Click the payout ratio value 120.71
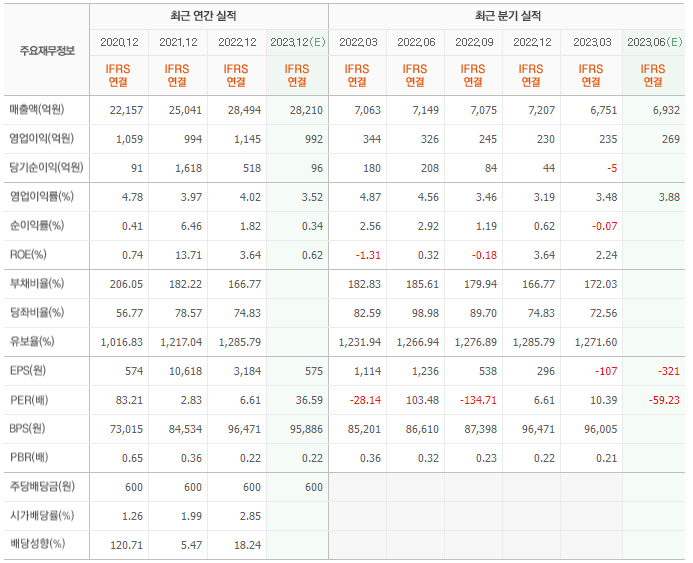This screenshot has height=563, width=693. 126,545
